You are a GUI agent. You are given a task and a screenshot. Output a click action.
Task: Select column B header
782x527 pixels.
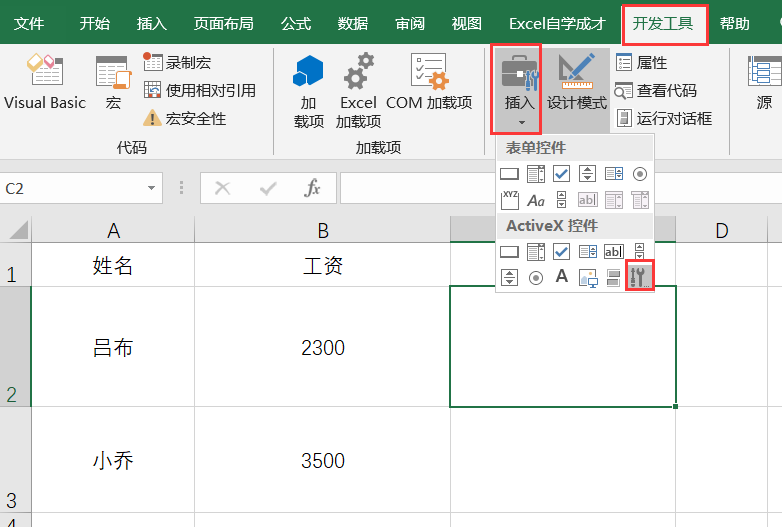click(x=323, y=230)
